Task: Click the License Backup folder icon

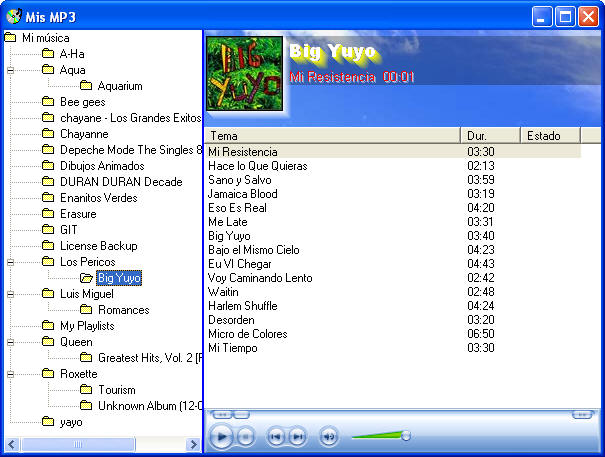Action: (x=48, y=245)
